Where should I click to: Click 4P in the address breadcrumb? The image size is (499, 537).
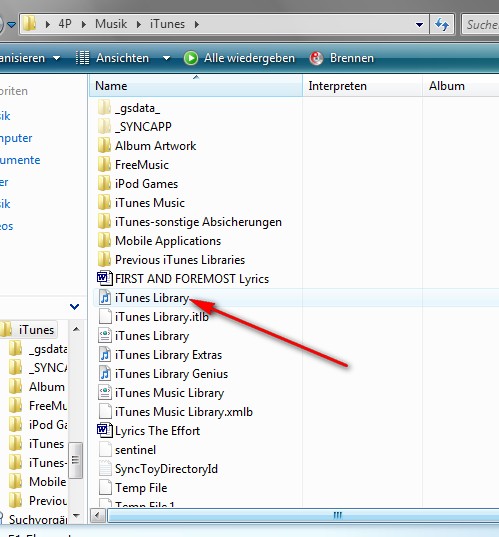point(65,24)
